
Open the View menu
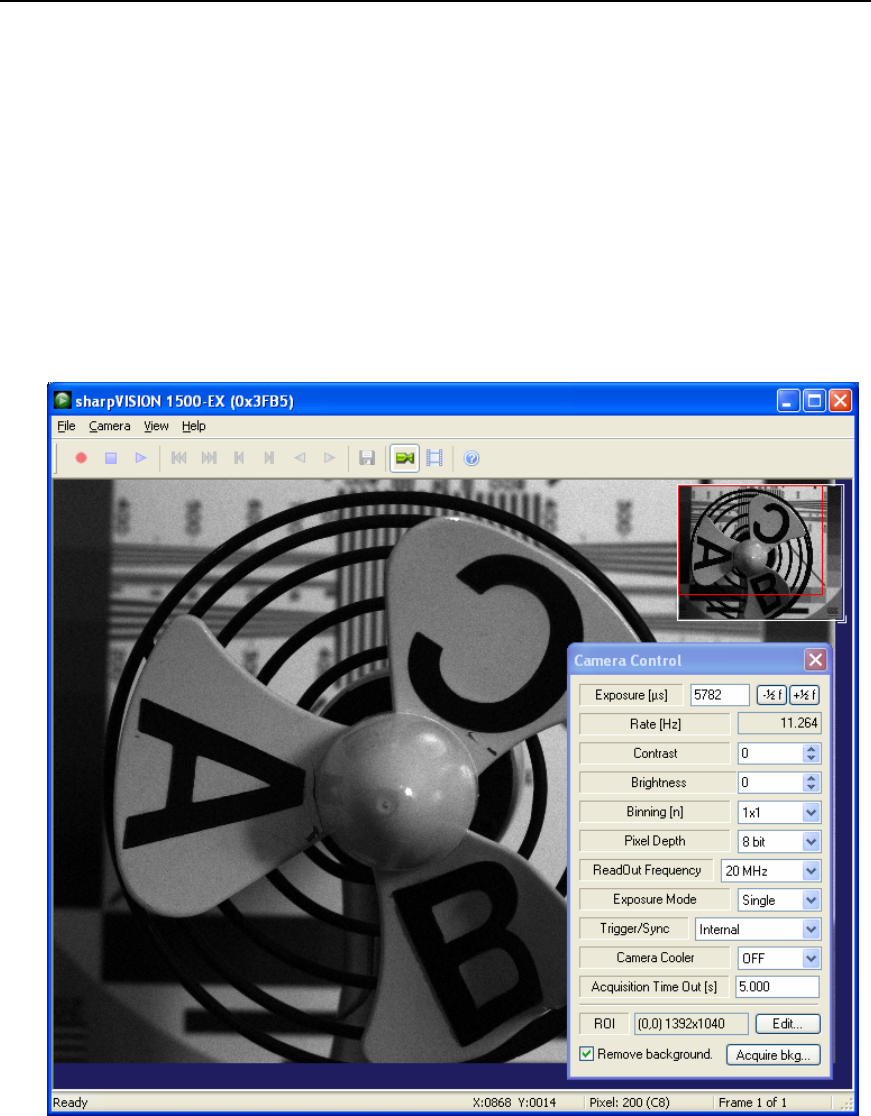156,426
